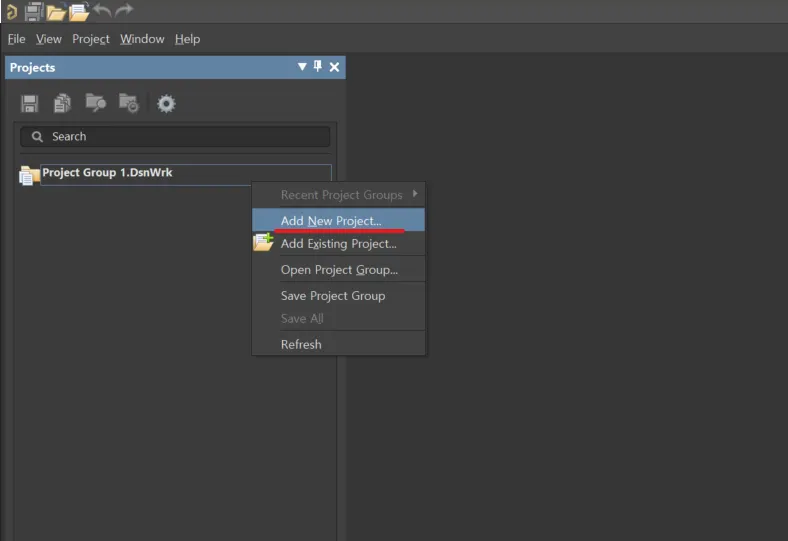The width and height of the screenshot is (788, 541).
Task: Choose Refresh from the context menu
Action: [x=338, y=344]
